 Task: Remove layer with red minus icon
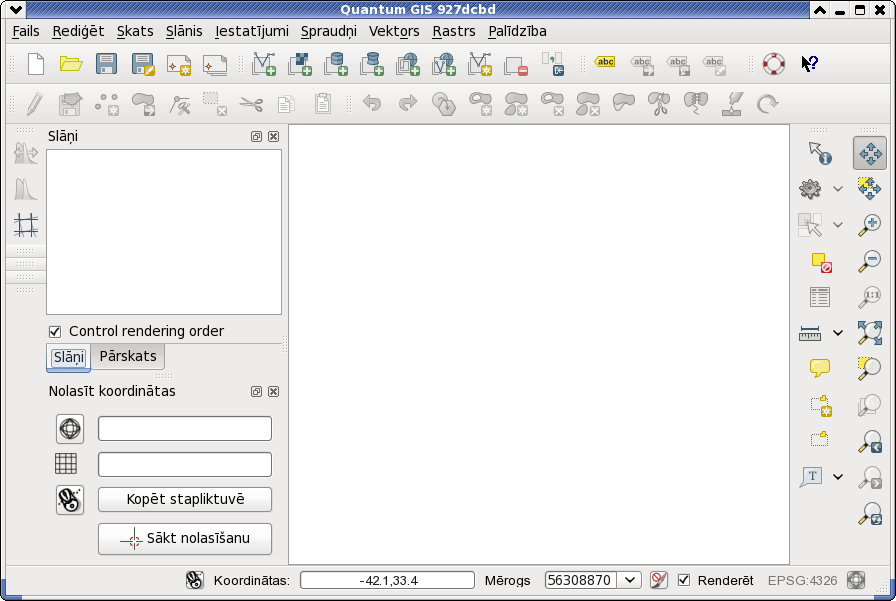[516, 66]
